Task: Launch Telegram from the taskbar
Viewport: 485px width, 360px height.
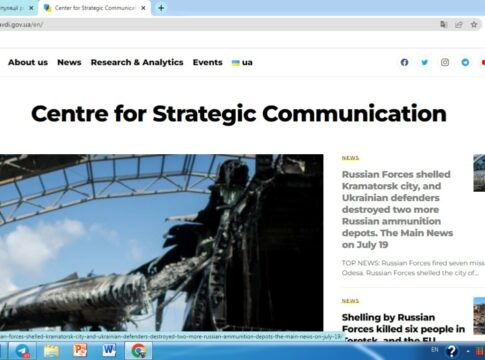Action: tap(22, 351)
